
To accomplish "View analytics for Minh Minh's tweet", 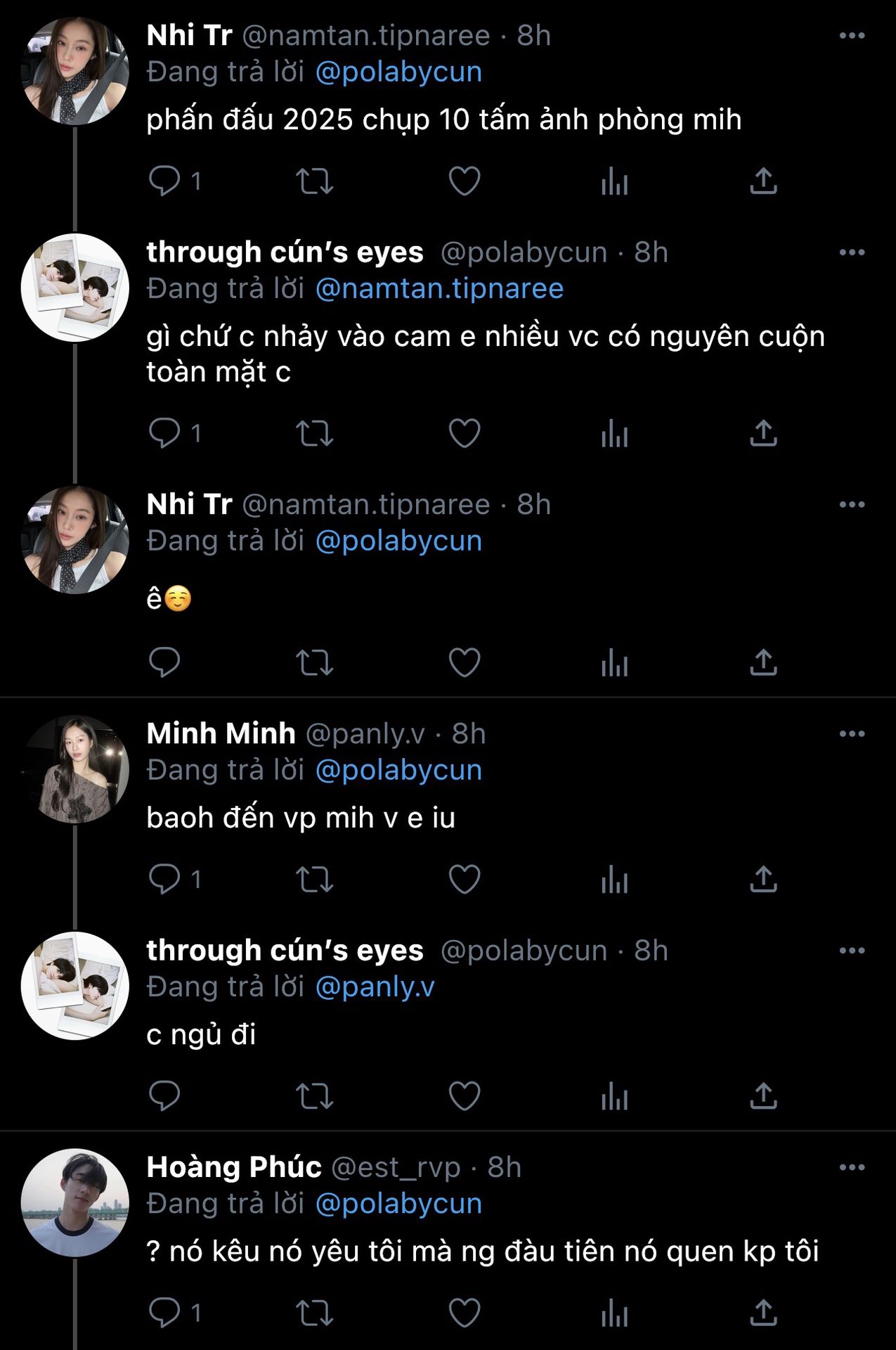I will click(x=614, y=879).
